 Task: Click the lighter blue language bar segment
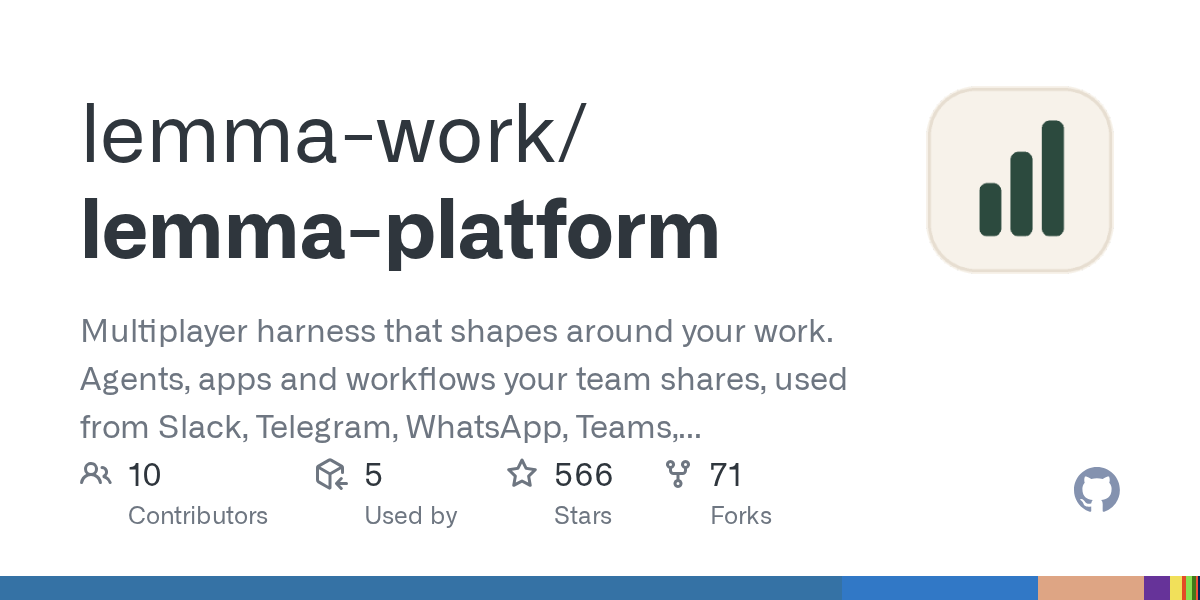(x=940, y=588)
